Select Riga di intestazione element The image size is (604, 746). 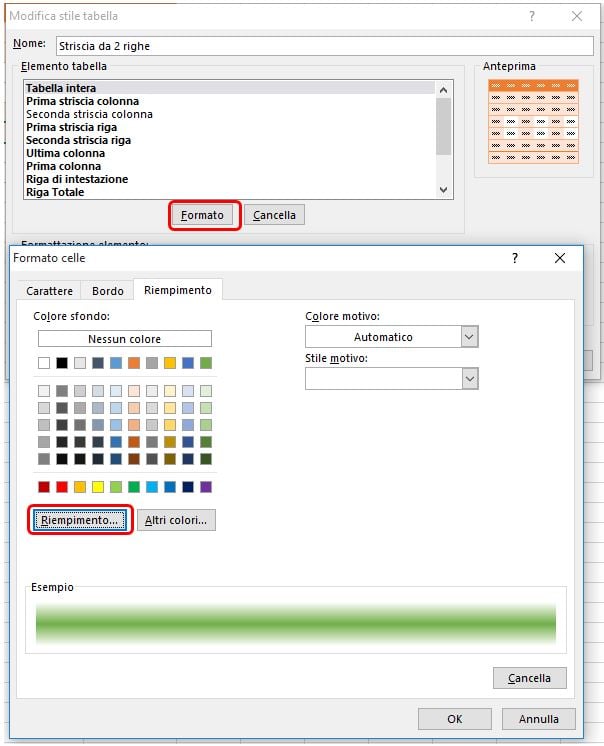77,179
